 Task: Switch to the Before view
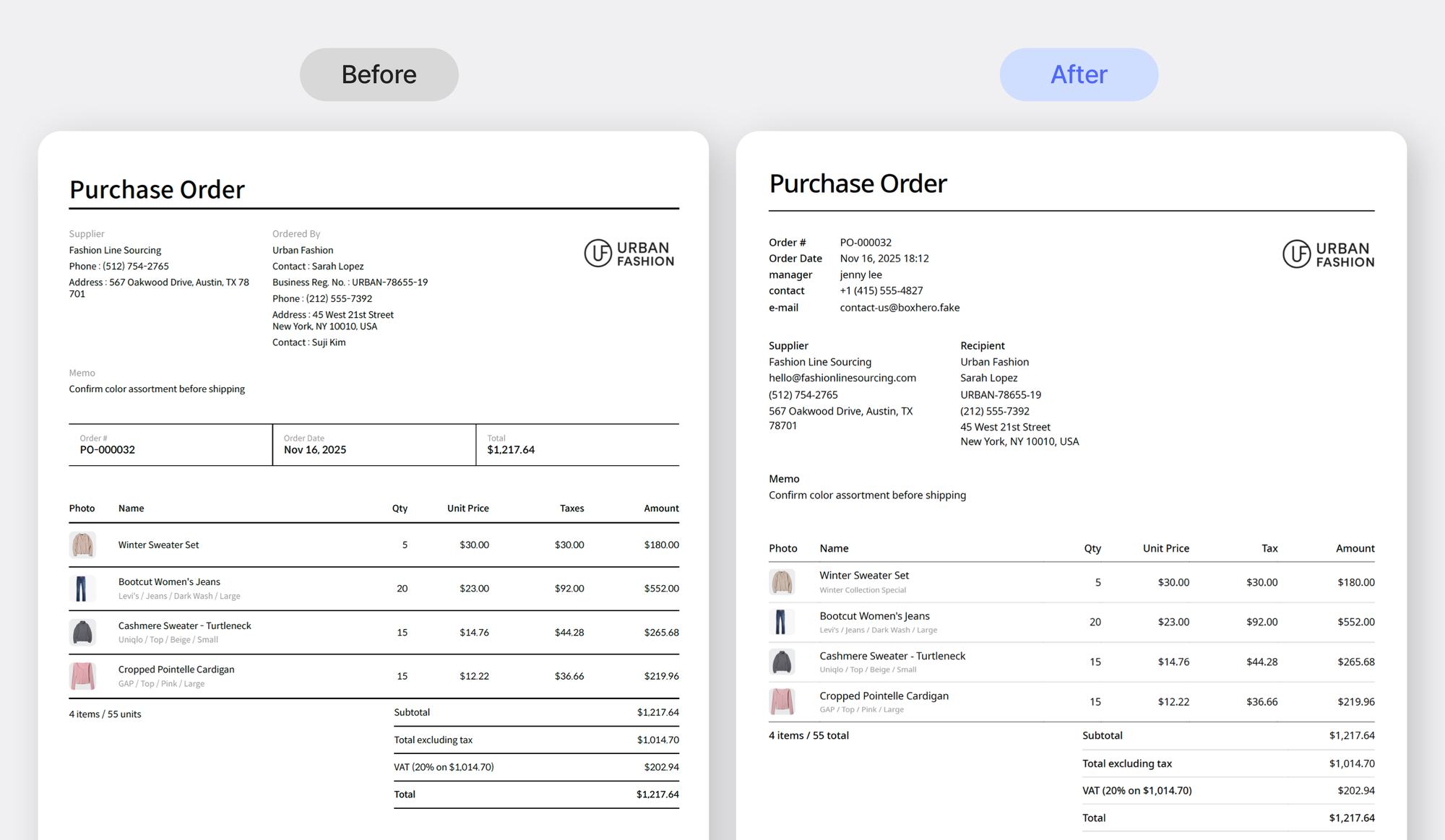379,74
